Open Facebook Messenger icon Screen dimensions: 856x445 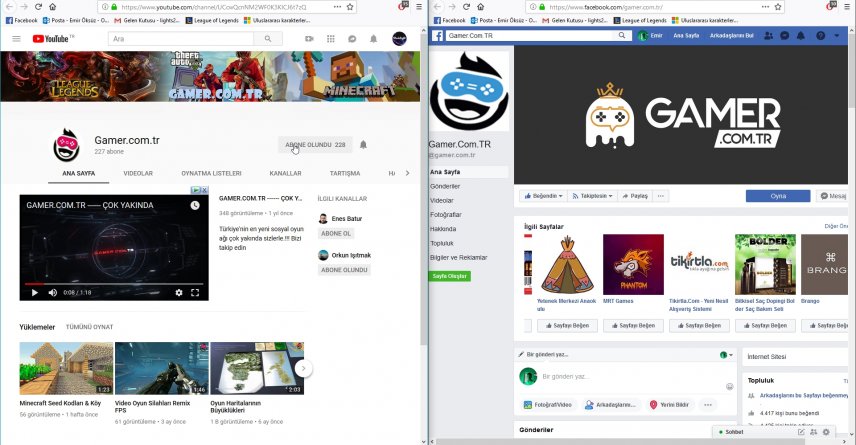[784, 35]
